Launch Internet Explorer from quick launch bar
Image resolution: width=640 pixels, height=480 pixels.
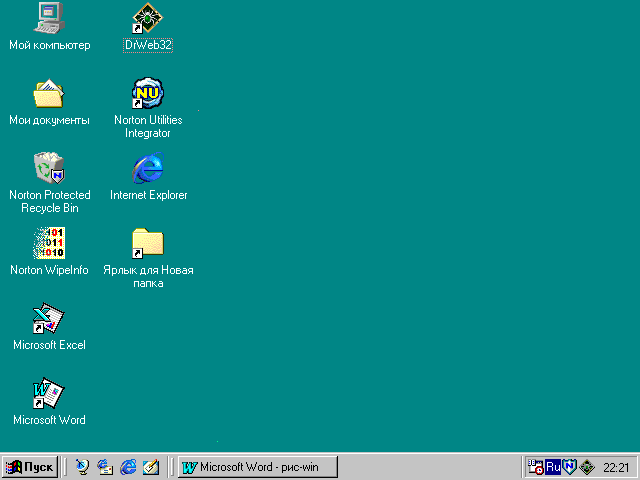128,467
